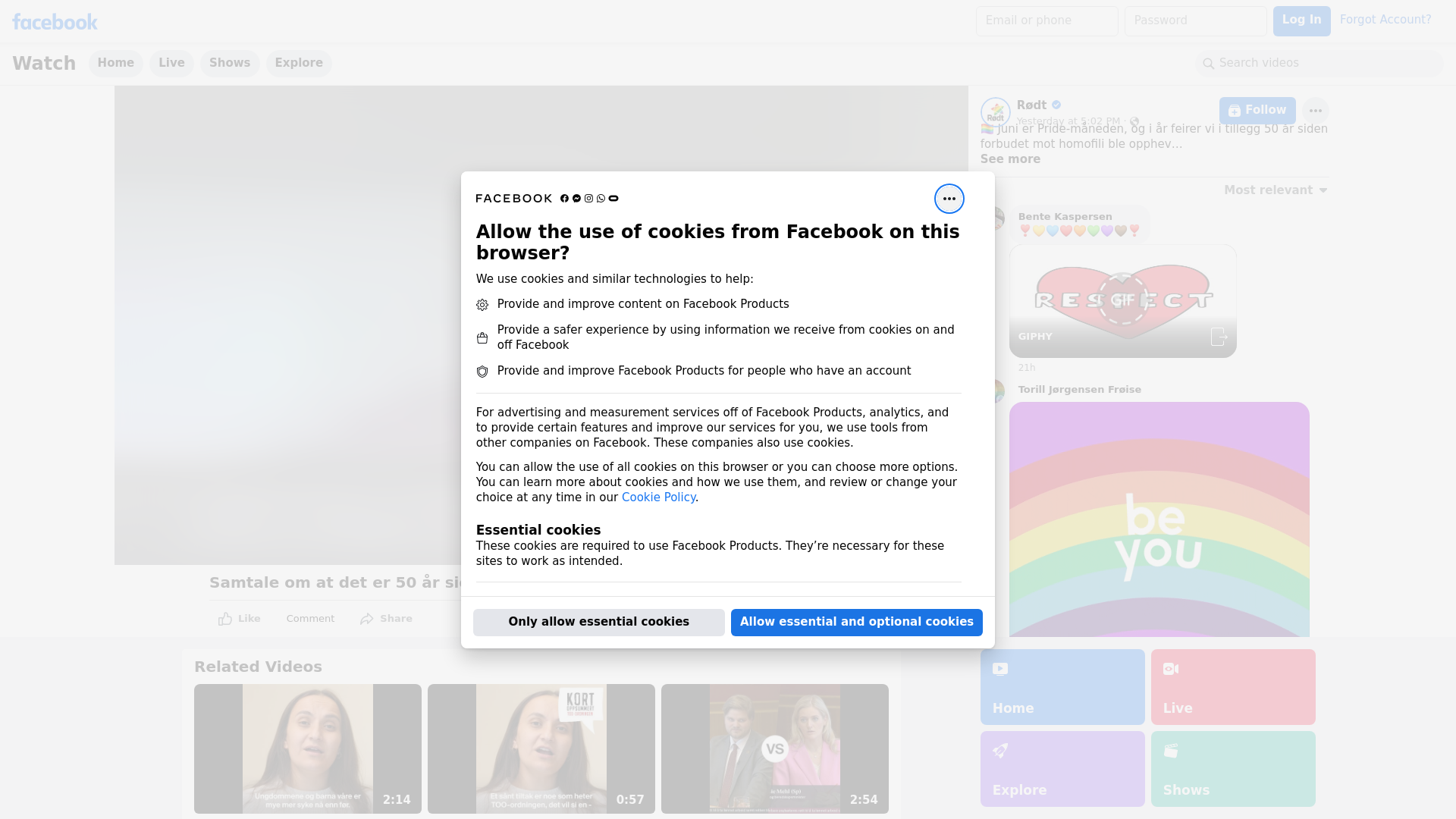Screen dimensions: 1456x819
Task: Open the Home video tile in sidebar
Action: [1062, 686]
